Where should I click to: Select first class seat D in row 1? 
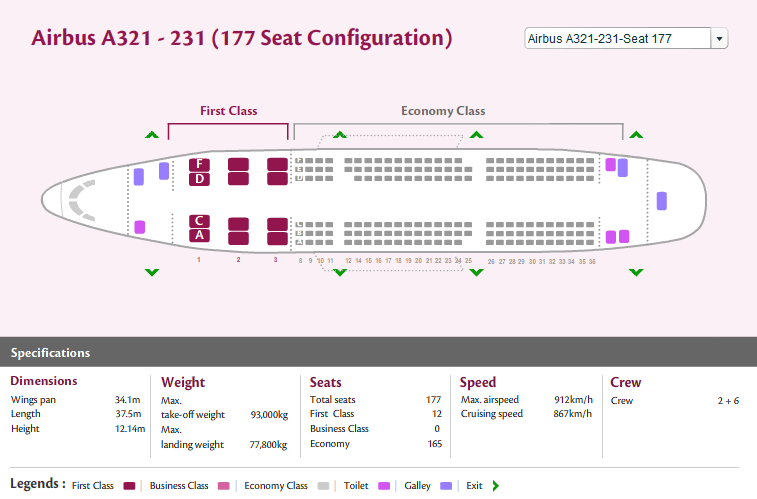tap(200, 179)
